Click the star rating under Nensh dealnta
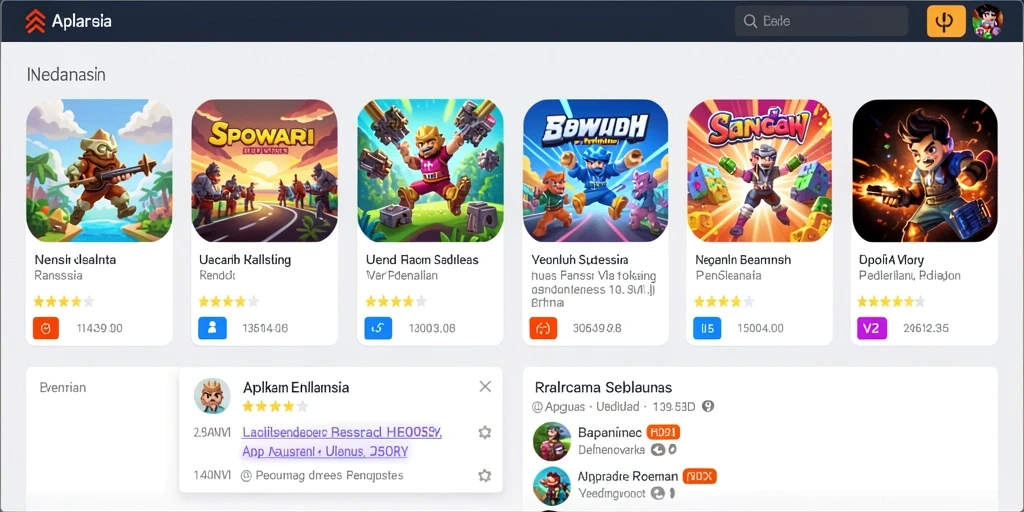The image size is (1024, 512). pyautogui.click(x=64, y=302)
